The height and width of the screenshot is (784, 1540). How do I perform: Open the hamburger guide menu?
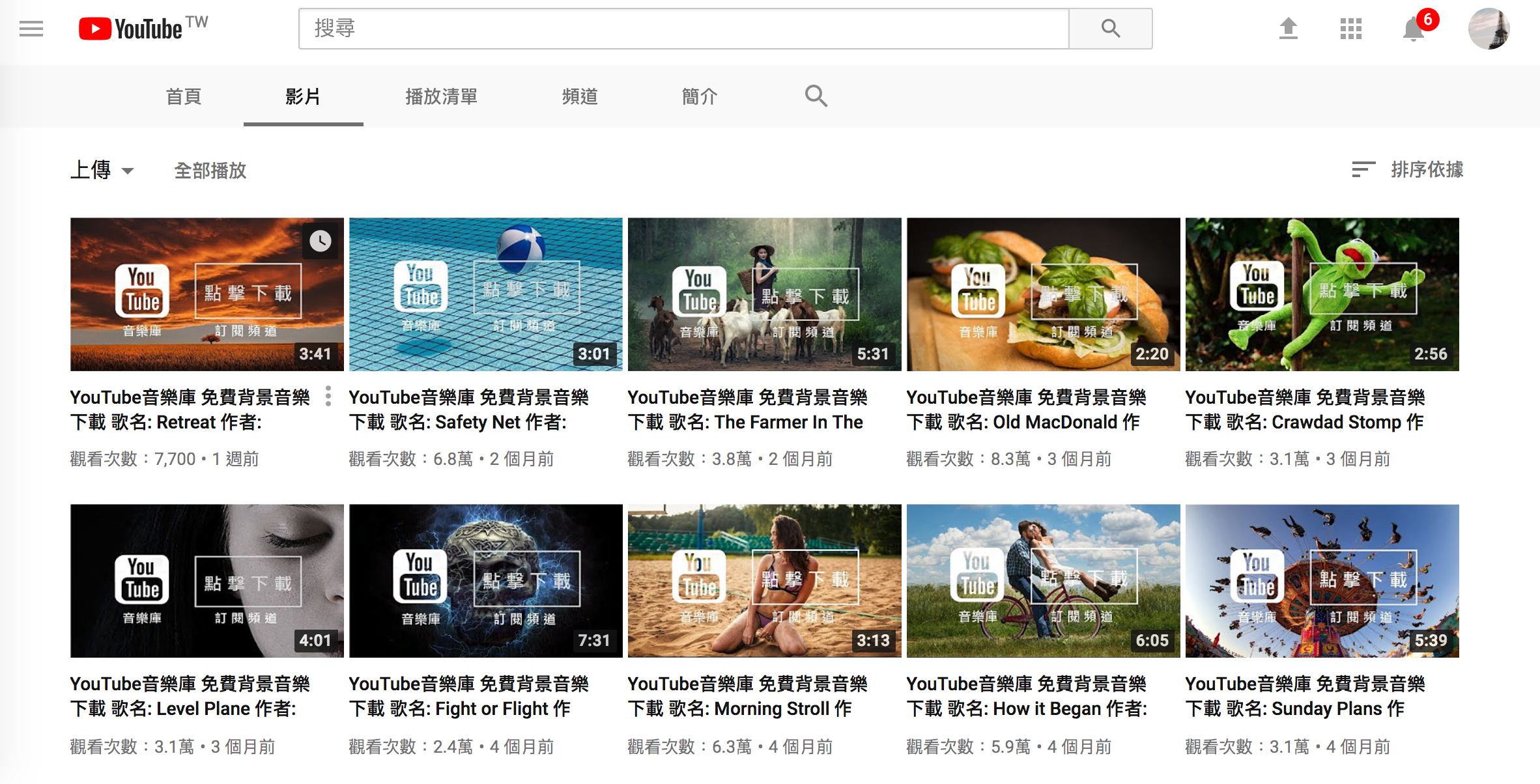[31, 29]
